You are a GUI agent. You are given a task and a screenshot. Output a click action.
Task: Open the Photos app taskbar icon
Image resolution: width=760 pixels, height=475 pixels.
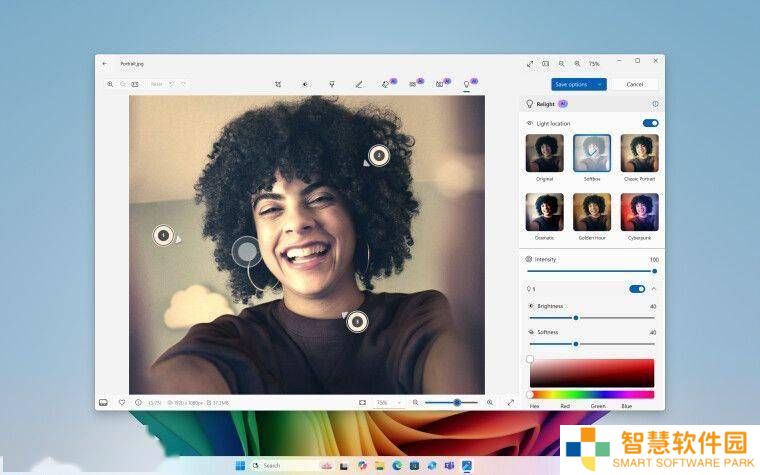click(x=467, y=466)
